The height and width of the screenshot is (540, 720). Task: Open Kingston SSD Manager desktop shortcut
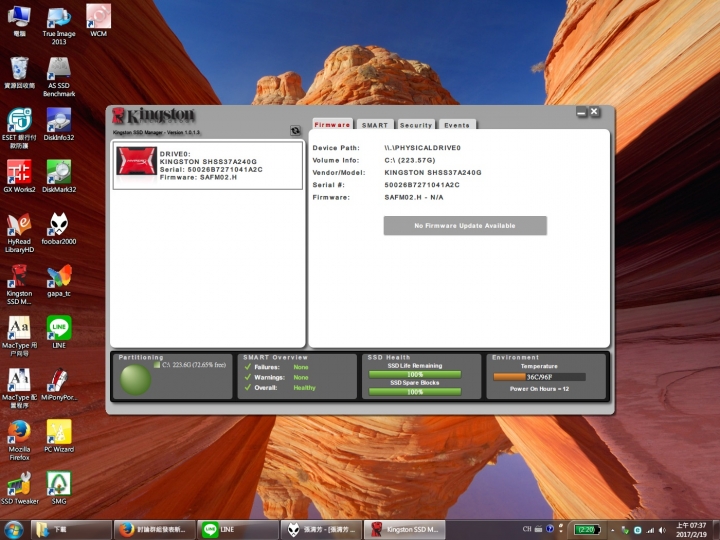coord(19,285)
